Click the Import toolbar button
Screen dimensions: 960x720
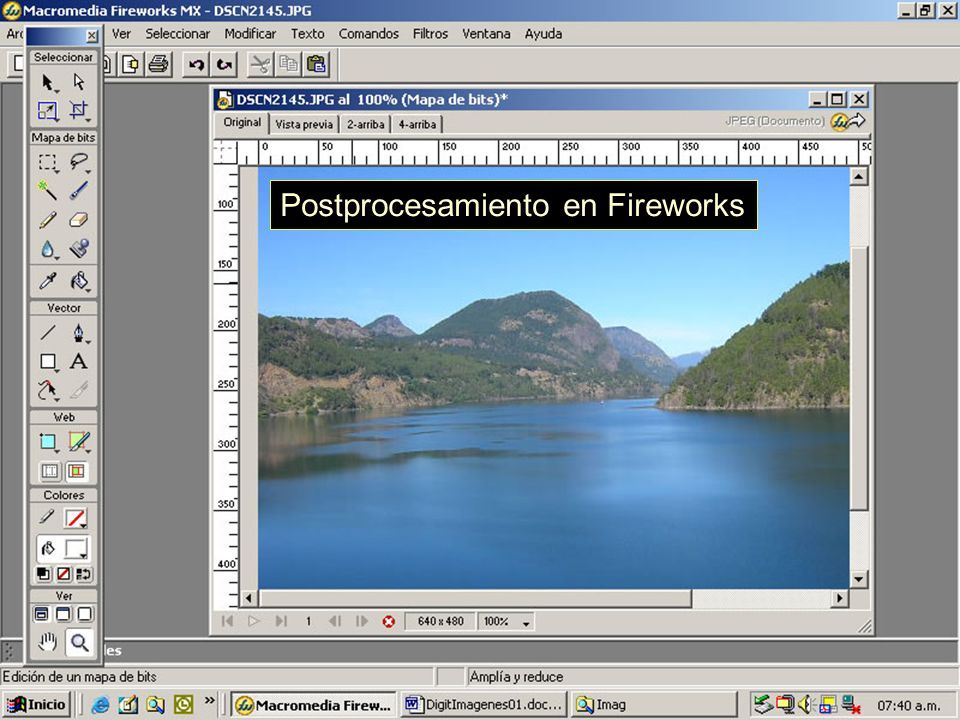click(130, 64)
